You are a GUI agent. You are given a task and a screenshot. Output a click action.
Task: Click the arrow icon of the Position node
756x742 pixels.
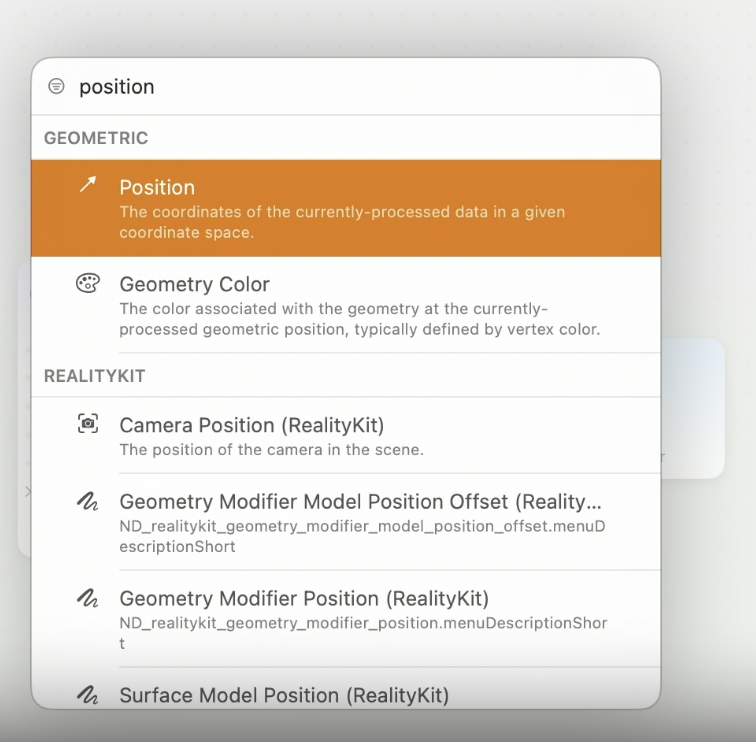point(88,185)
